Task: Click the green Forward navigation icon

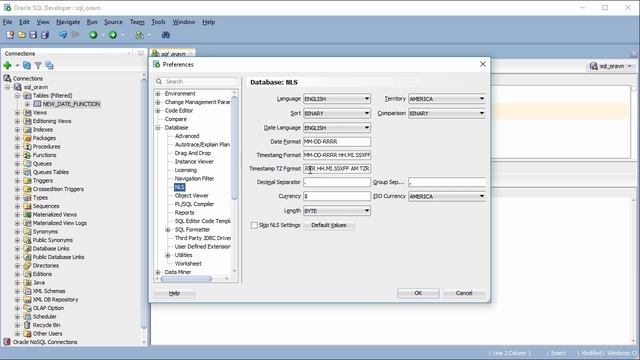Action: click(x=113, y=35)
